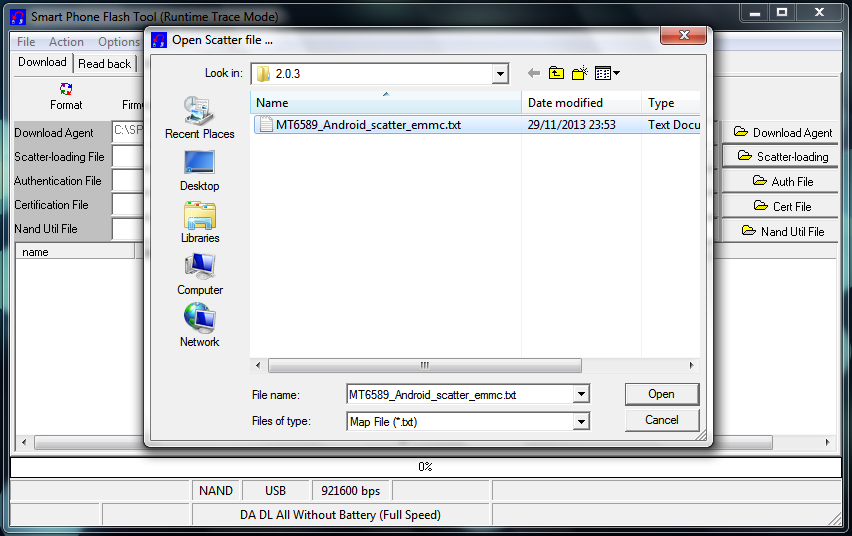Open the Options menu
The width and height of the screenshot is (852, 536).
(x=118, y=42)
